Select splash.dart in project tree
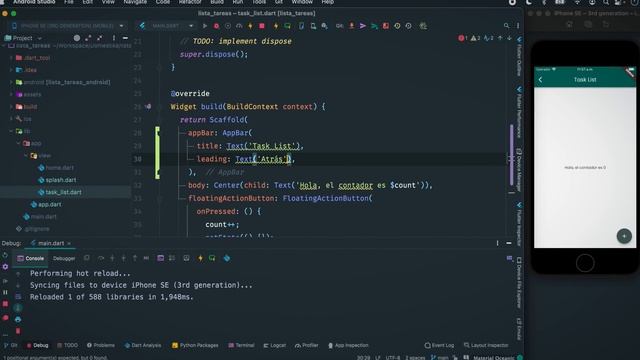The image size is (640, 360). [61, 180]
